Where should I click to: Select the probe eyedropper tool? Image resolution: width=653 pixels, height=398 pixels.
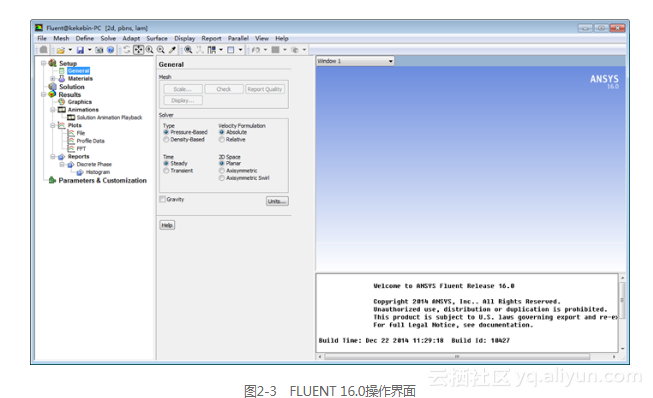tap(172, 50)
